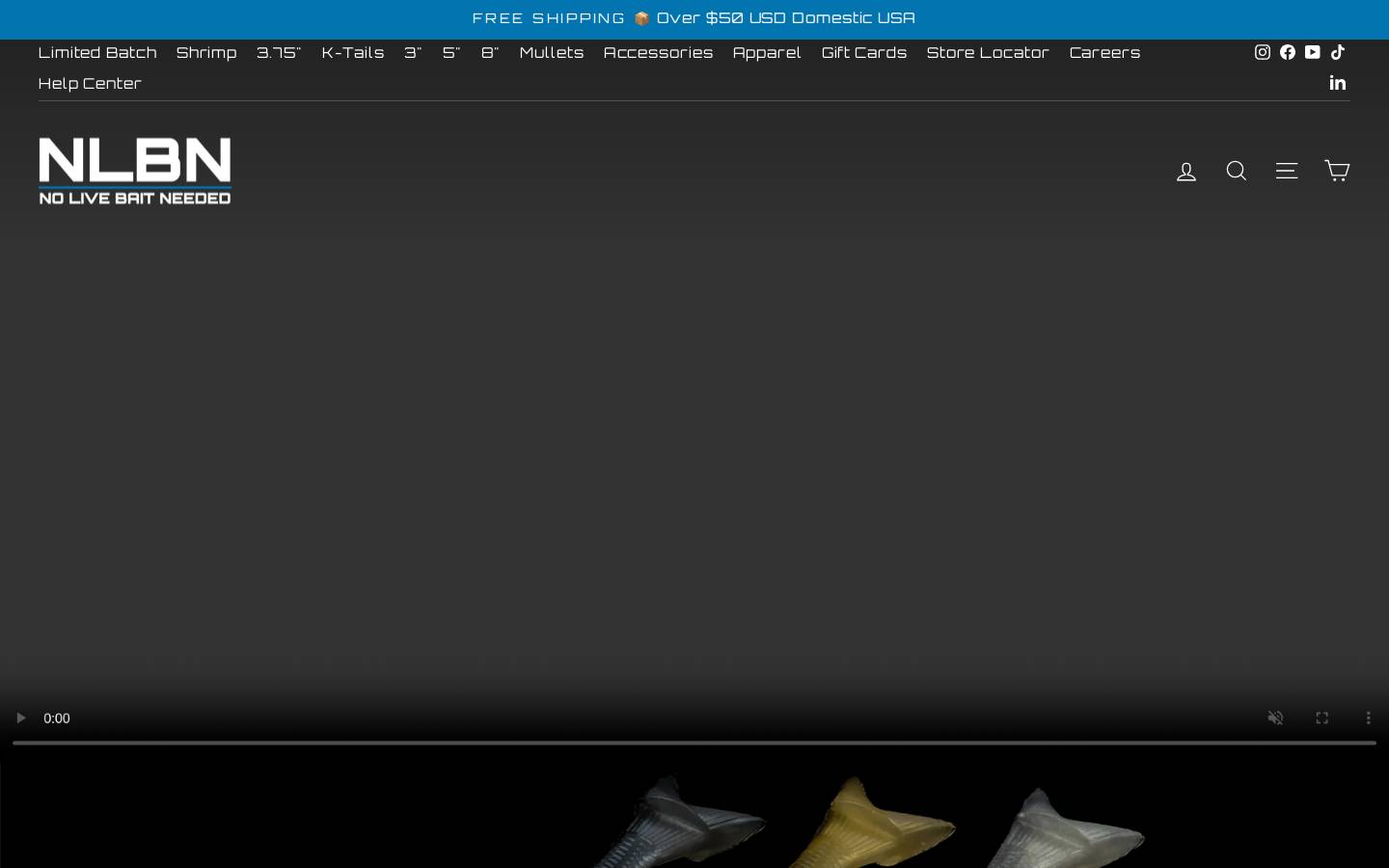Open the shopping cart icon
This screenshot has width=1389, height=868.
(1337, 171)
